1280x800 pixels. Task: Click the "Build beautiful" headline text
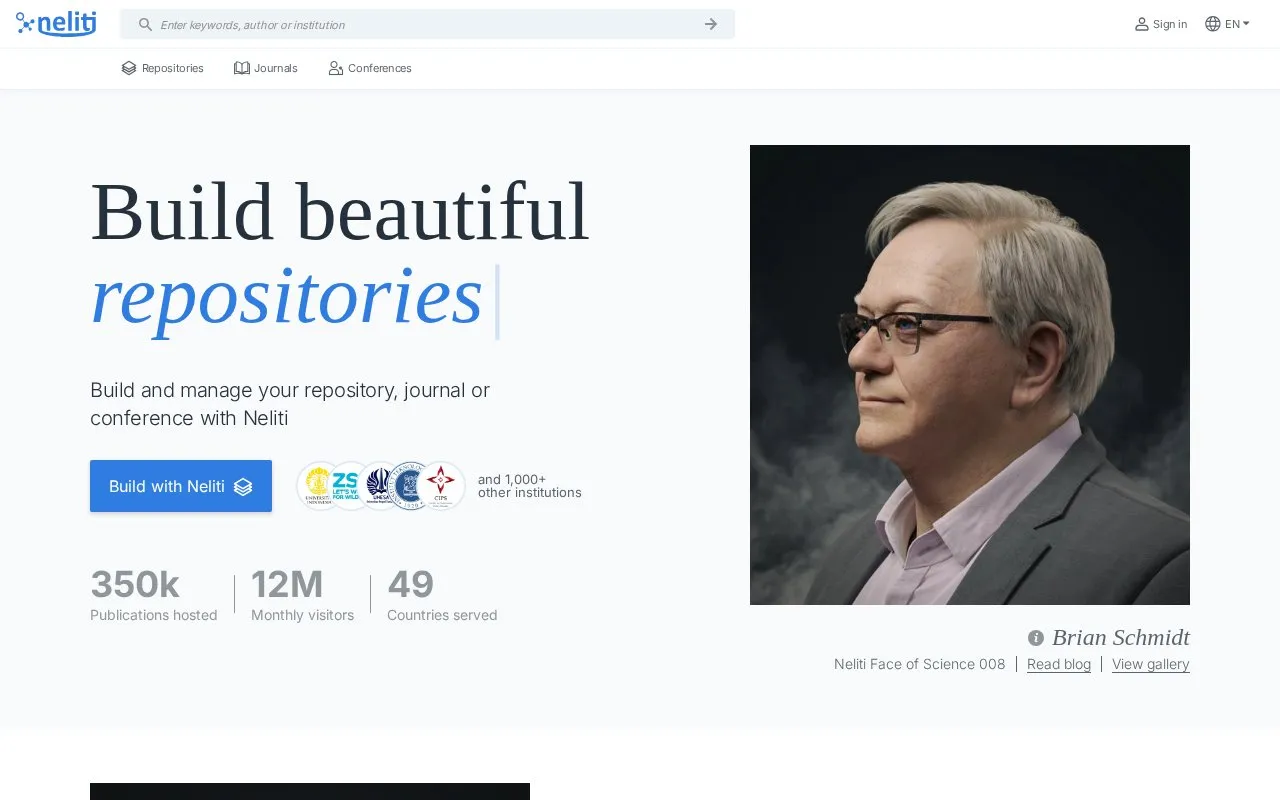[340, 212]
